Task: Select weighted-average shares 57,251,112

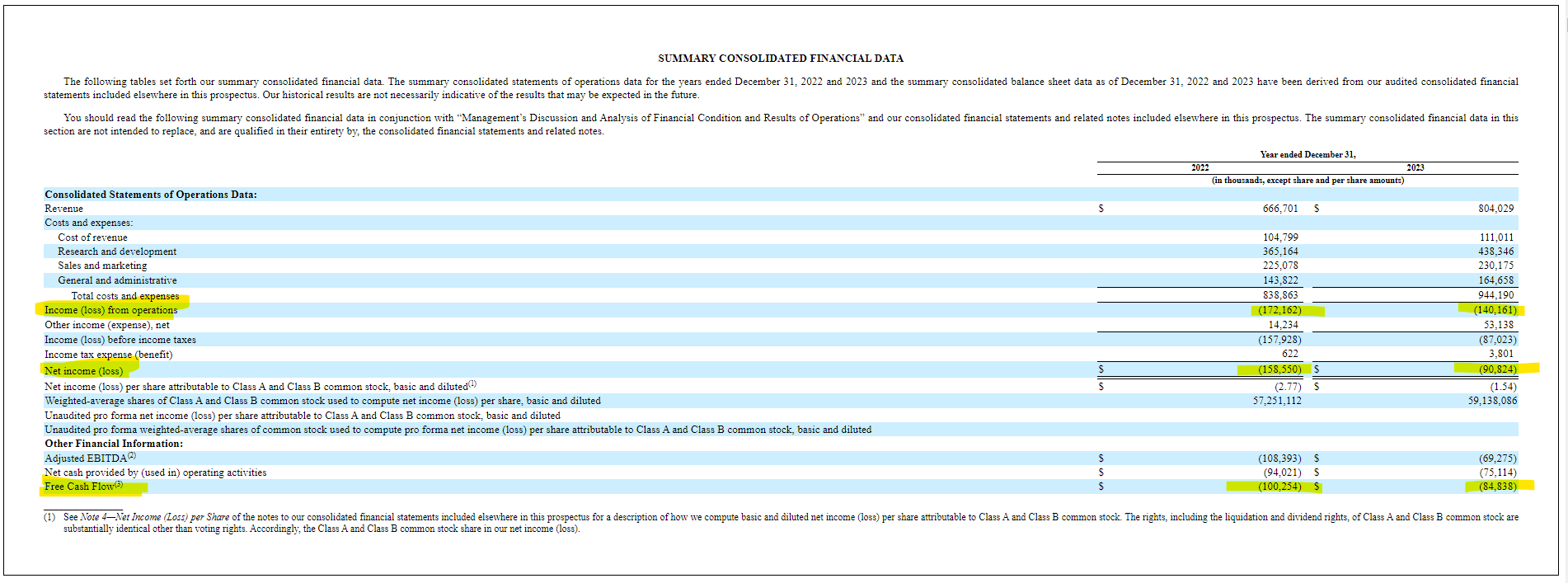Action: click(x=1277, y=401)
